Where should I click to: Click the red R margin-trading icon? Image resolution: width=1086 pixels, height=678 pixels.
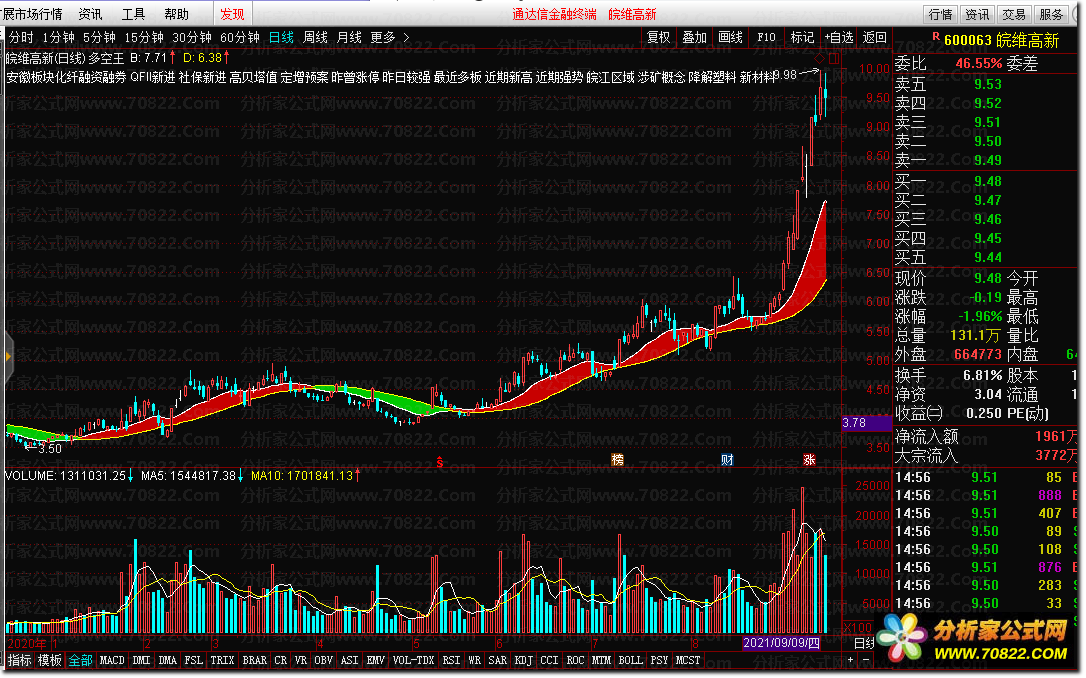[x=936, y=36]
